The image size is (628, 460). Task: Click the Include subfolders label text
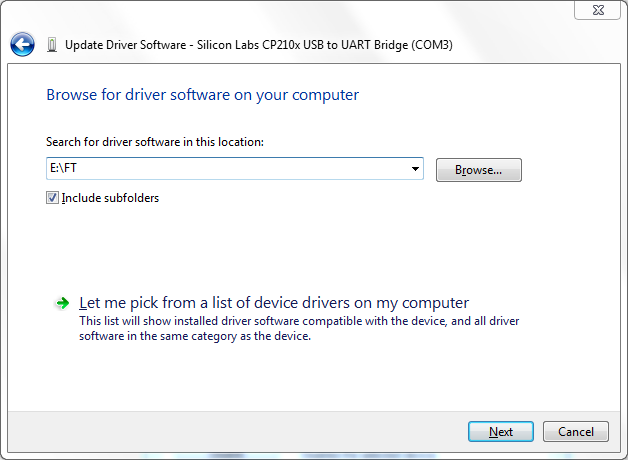point(110,198)
